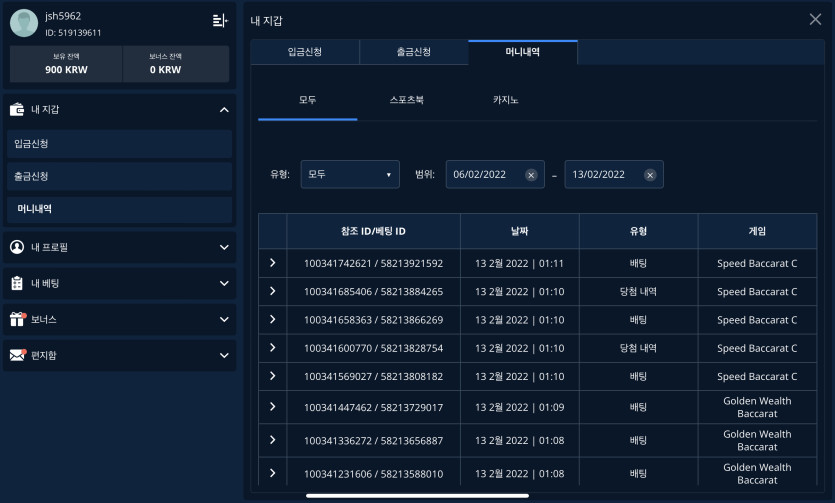The height and width of the screenshot is (503, 835).
Task: Click the 날짜 column header
Action: tap(520, 231)
